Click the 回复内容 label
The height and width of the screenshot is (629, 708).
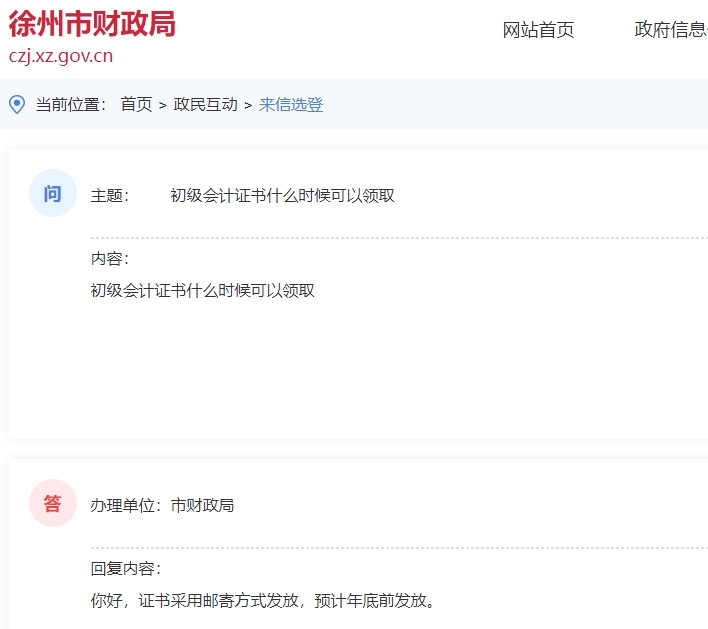coord(126,569)
